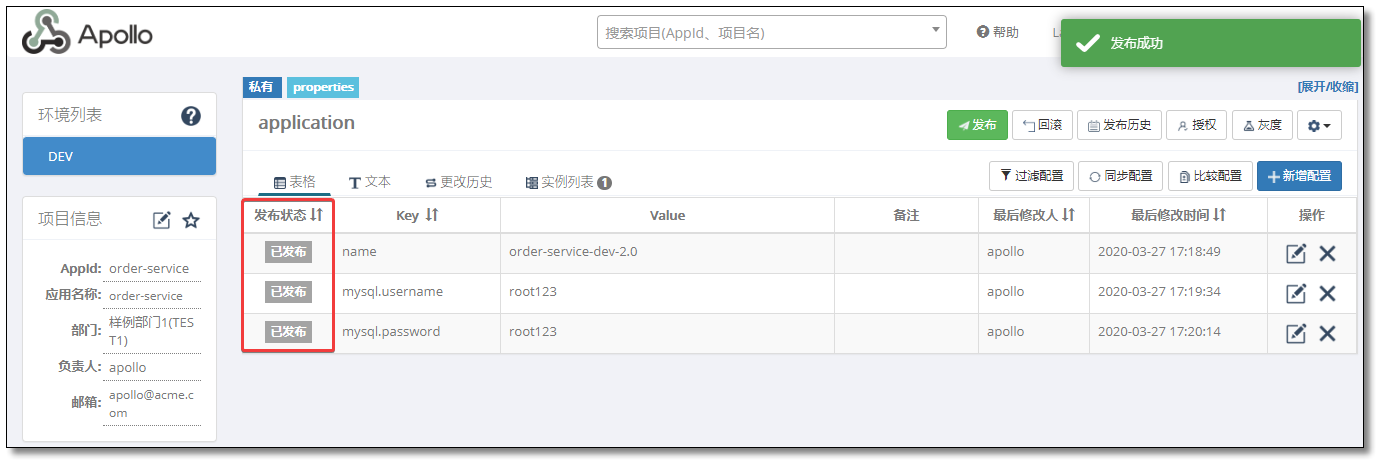Click the 负责人 value apollo
Screen dimensions: 1376x460
pyautogui.click(x=128, y=367)
